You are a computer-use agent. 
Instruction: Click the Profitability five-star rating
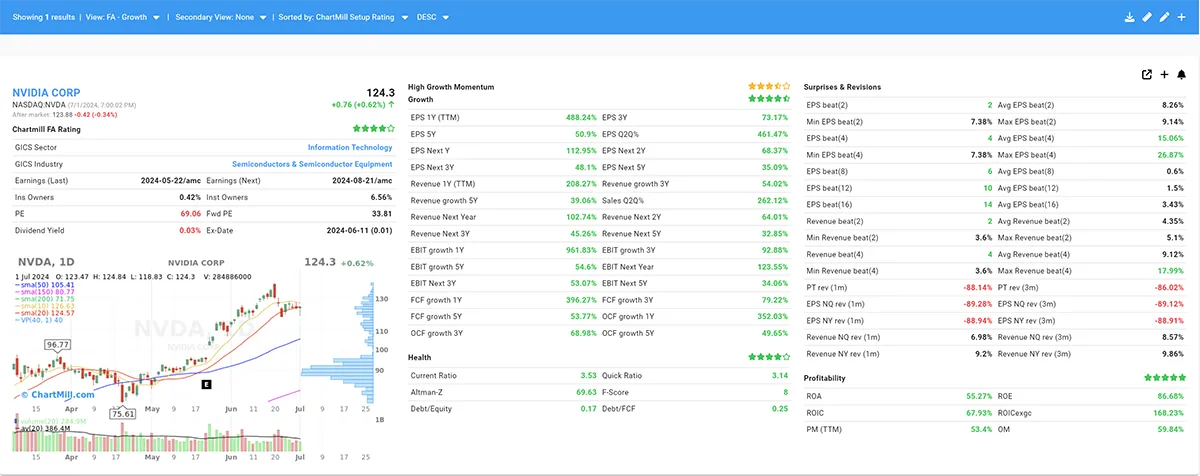[1166, 378]
